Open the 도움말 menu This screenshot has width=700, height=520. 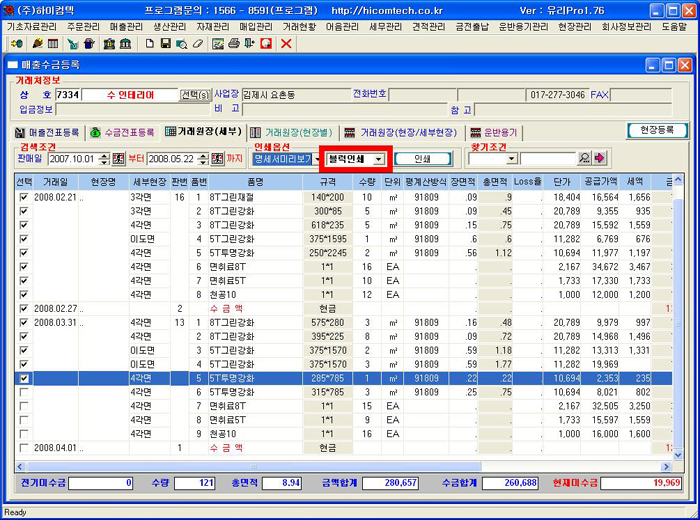(674, 27)
